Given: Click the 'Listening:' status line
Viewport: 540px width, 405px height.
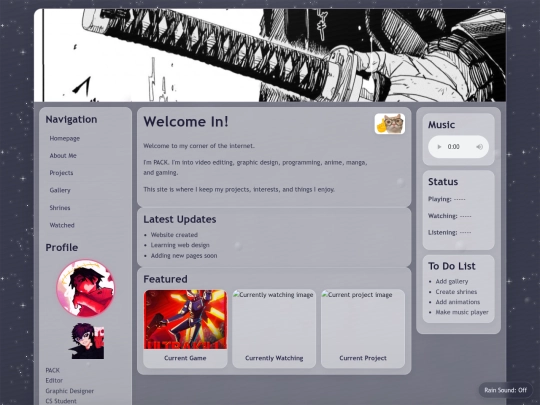Looking at the screenshot, I should point(450,232).
